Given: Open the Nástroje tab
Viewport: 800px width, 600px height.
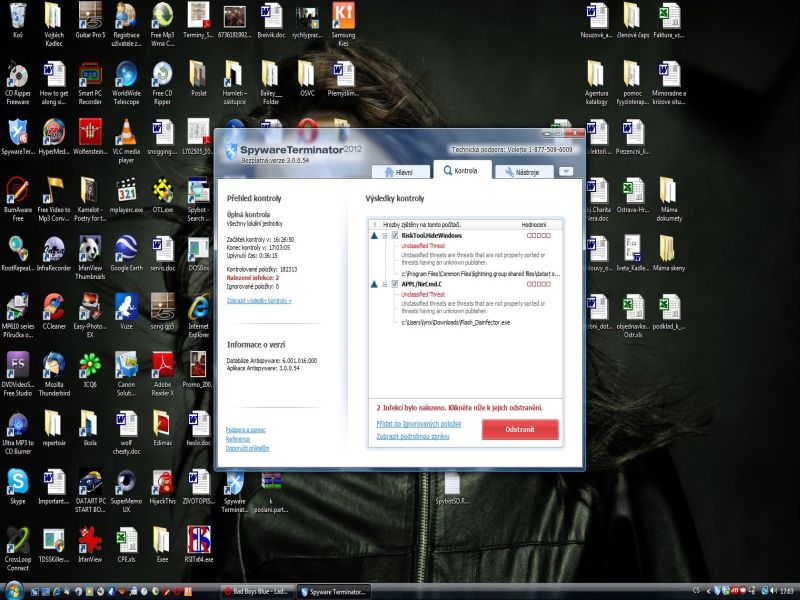Looking at the screenshot, I should 523,172.
